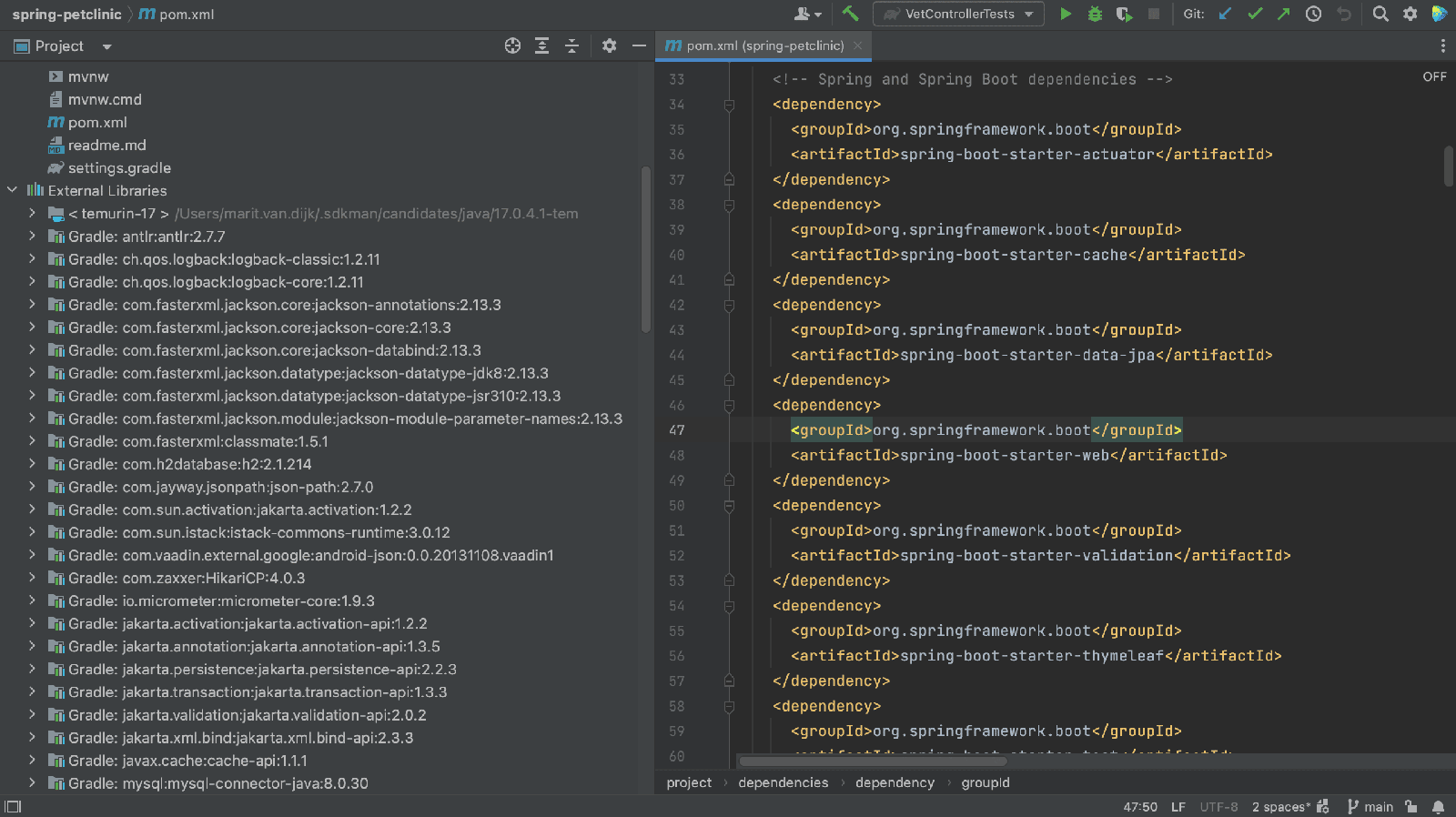
Task: Build the project with the hammer icon
Action: point(850,14)
